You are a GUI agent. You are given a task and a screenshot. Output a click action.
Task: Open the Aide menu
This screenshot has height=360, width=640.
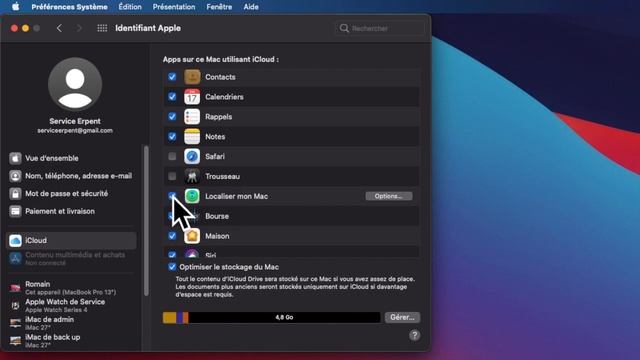251,7
